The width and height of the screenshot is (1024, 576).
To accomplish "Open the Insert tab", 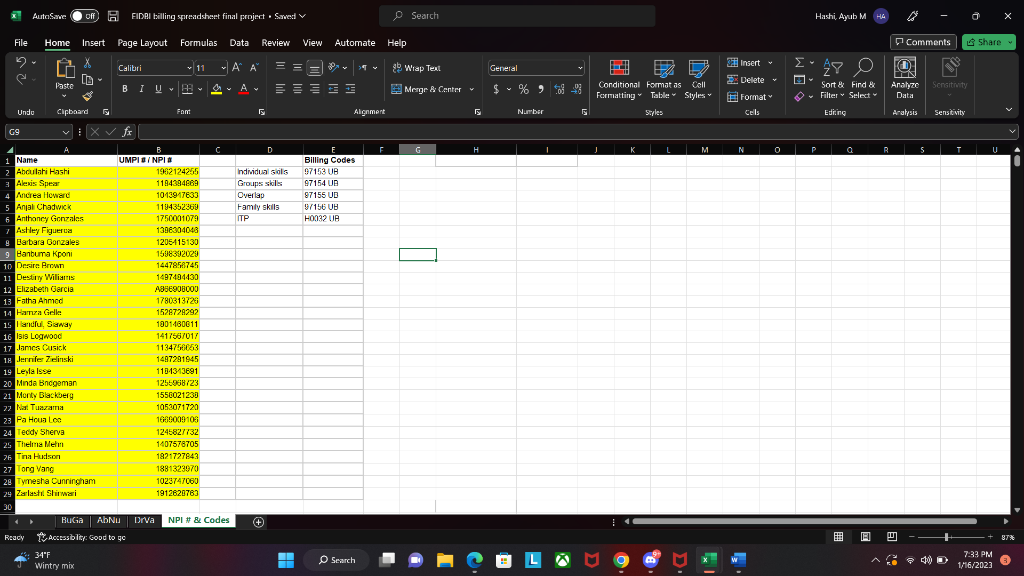I will tap(93, 42).
